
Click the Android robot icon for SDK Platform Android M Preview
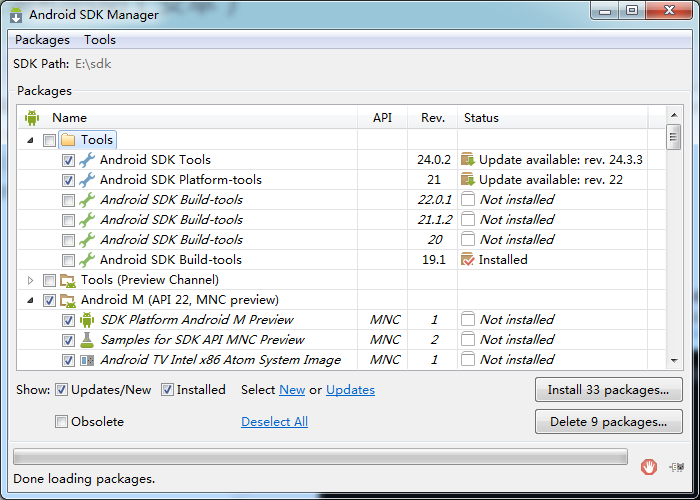point(87,320)
